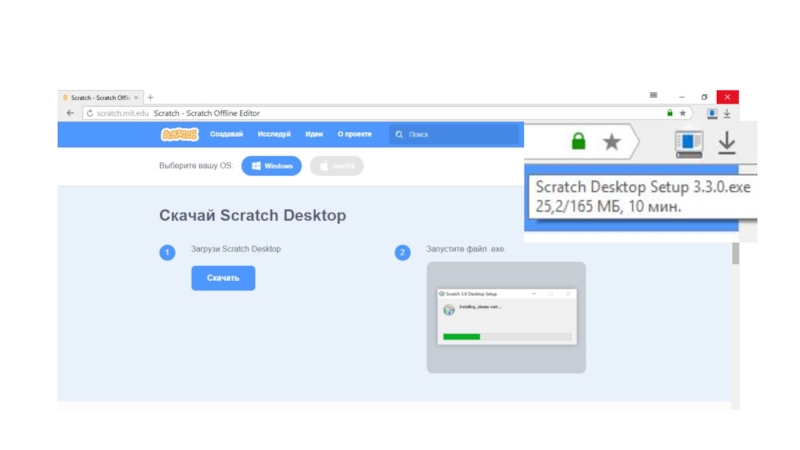Open the Создавай menu item

click(x=226, y=134)
